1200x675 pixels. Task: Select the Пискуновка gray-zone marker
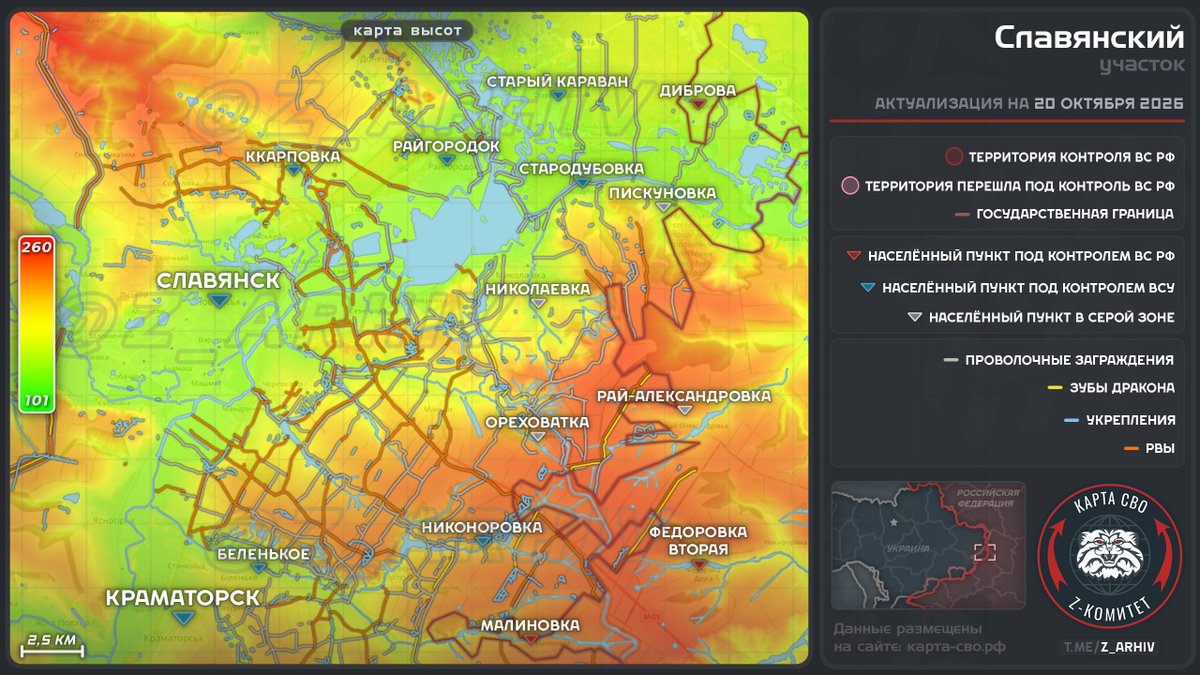coord(662,207)
